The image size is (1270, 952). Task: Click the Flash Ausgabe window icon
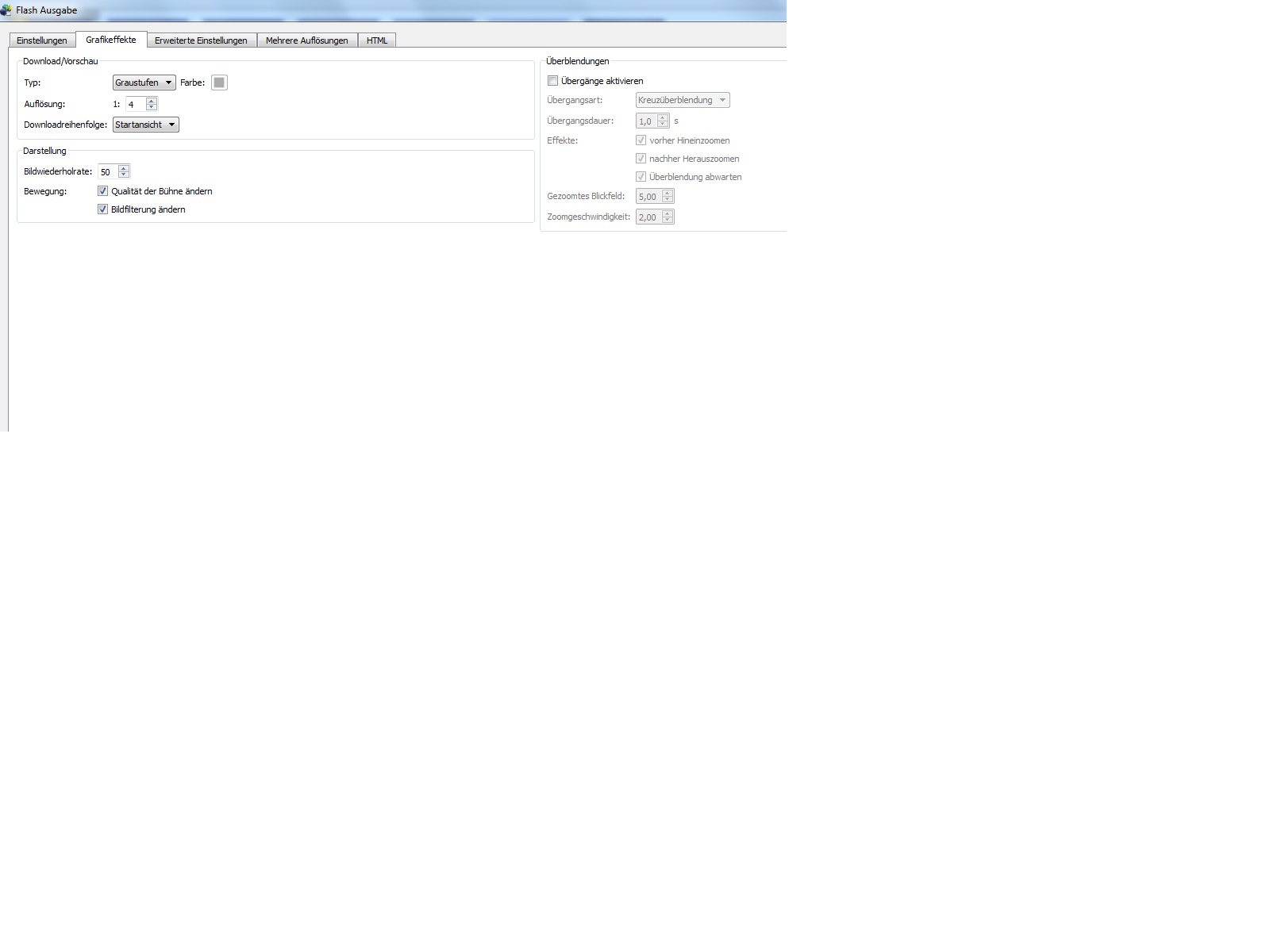(6, 10)
